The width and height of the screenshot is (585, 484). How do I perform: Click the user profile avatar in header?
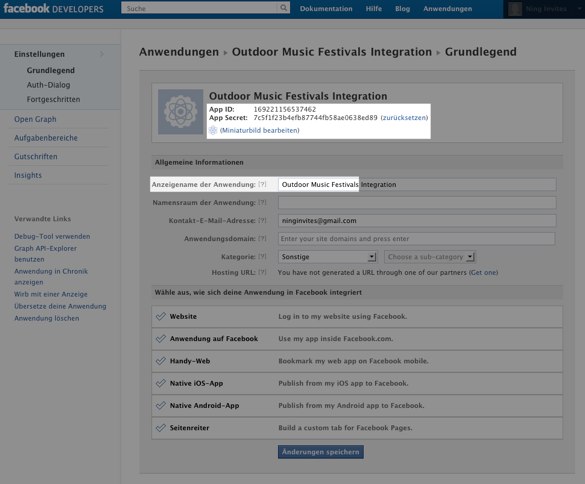pyautogui.click(x=515, y=9)
